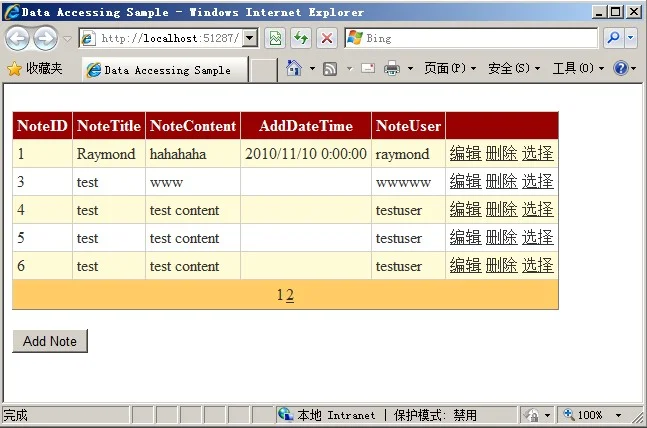Screen dimensions: 647x428
Task: Refresh the page with the green arrows icon
Action: [300, 38]
